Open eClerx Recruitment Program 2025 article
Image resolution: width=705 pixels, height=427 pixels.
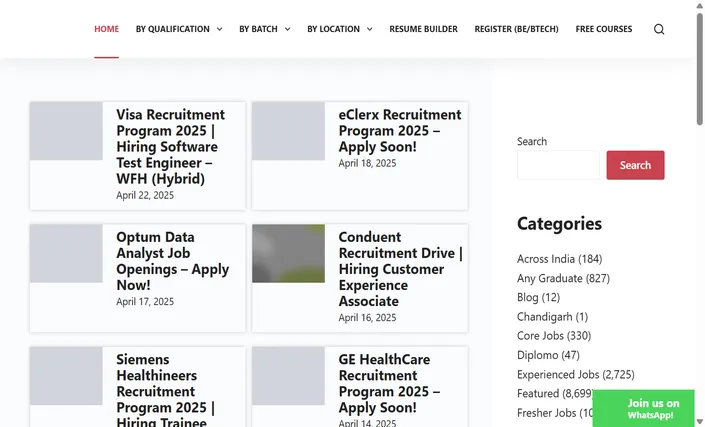coord(400,130)
